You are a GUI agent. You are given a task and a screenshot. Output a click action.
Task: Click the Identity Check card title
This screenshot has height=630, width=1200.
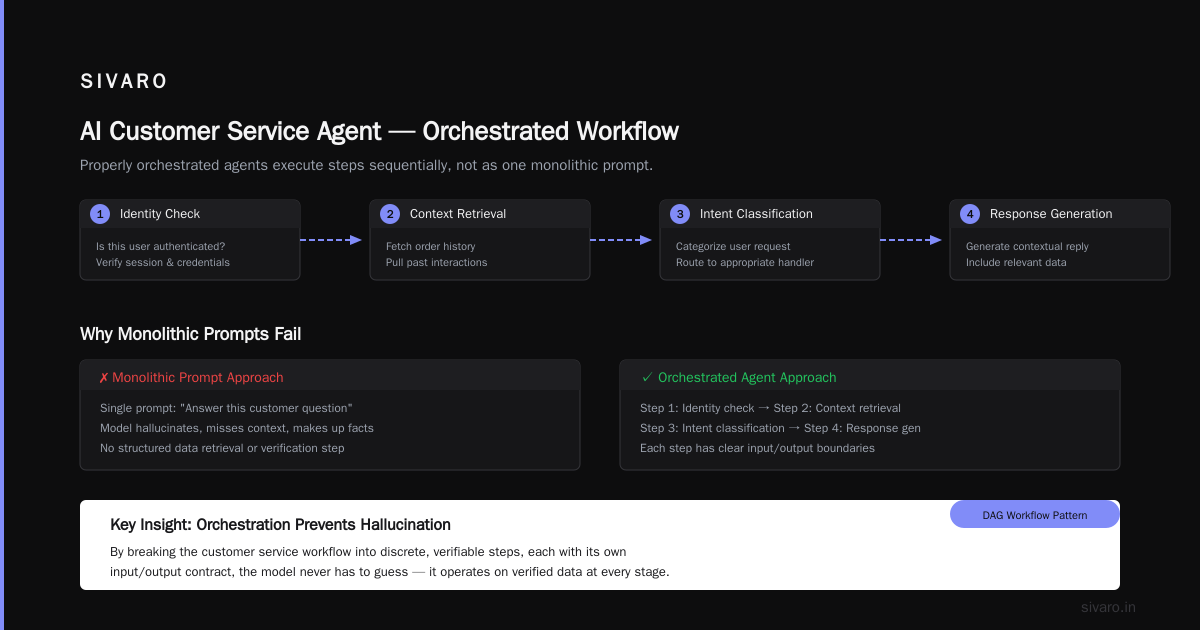point(160,214)
